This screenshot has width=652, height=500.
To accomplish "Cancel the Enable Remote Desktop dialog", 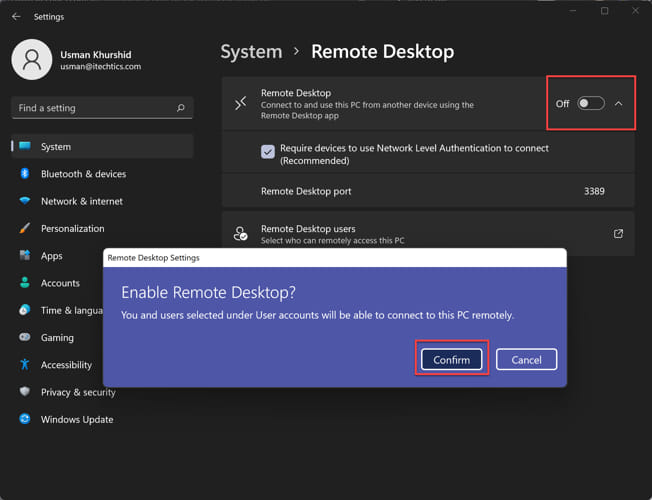I will [526, 359].
